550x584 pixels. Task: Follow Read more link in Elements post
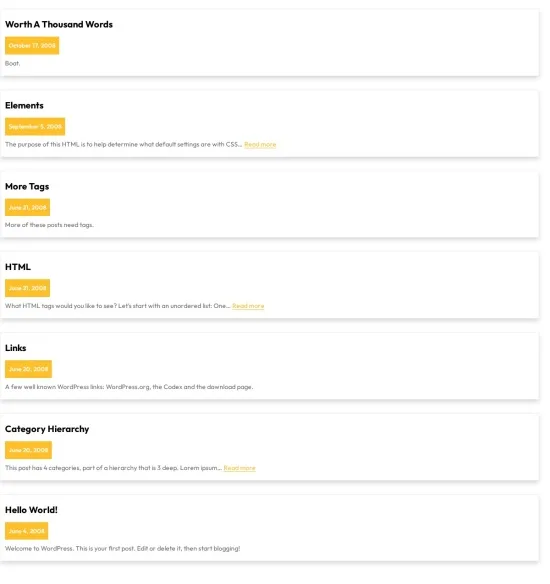click(x=260, y=145)
